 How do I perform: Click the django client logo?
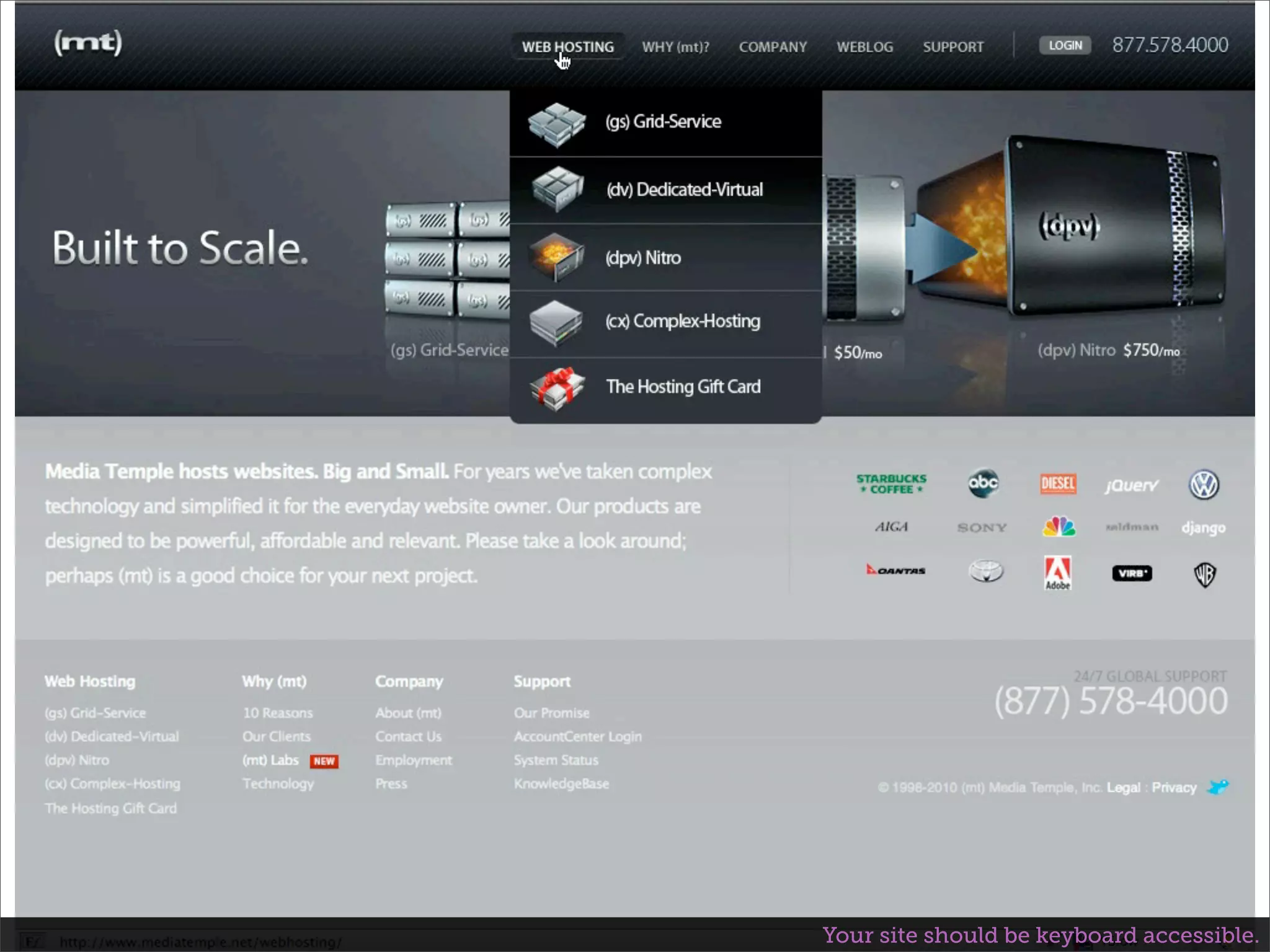[x=1203, y=527]
